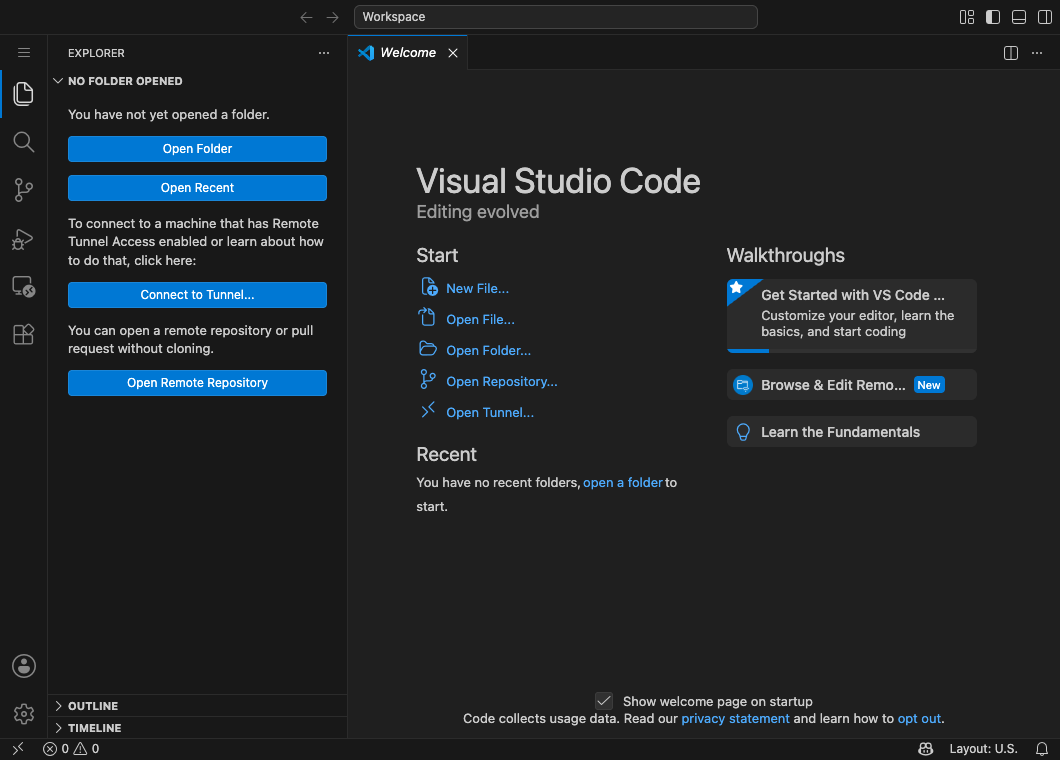Open Get Started with VS Code walkthrough
1060x760 pixels.
coord(852,316)
